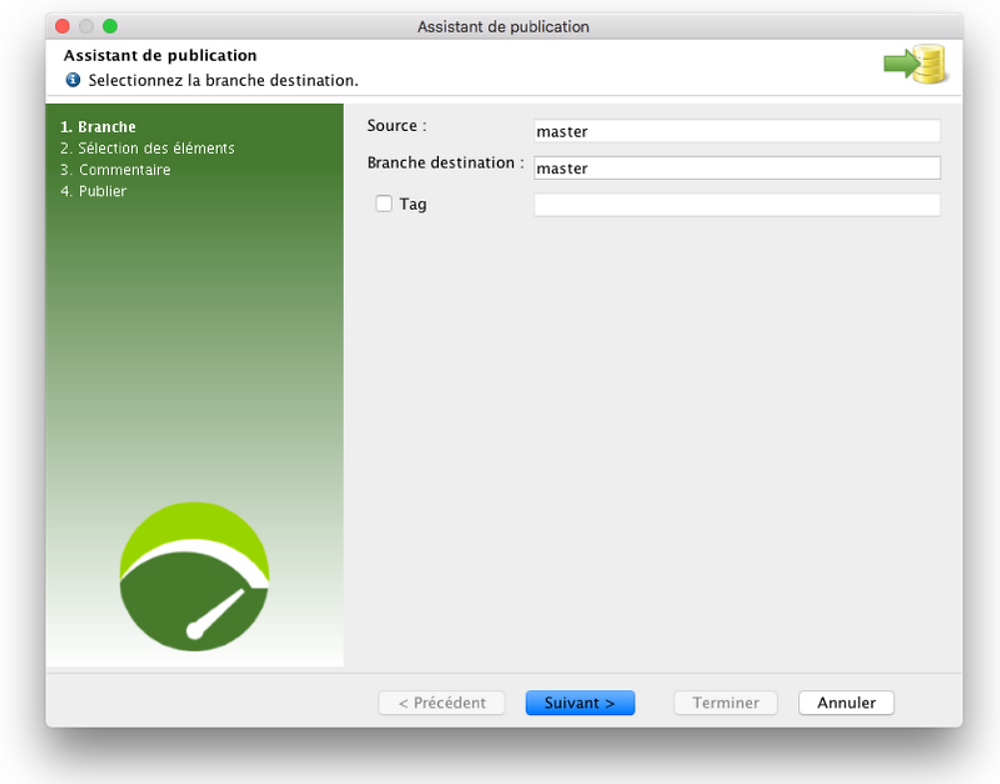Viewport: 1000px width, 784px height.
Task: Click the empty Tag text field
Action: click(x=737, y=205)
